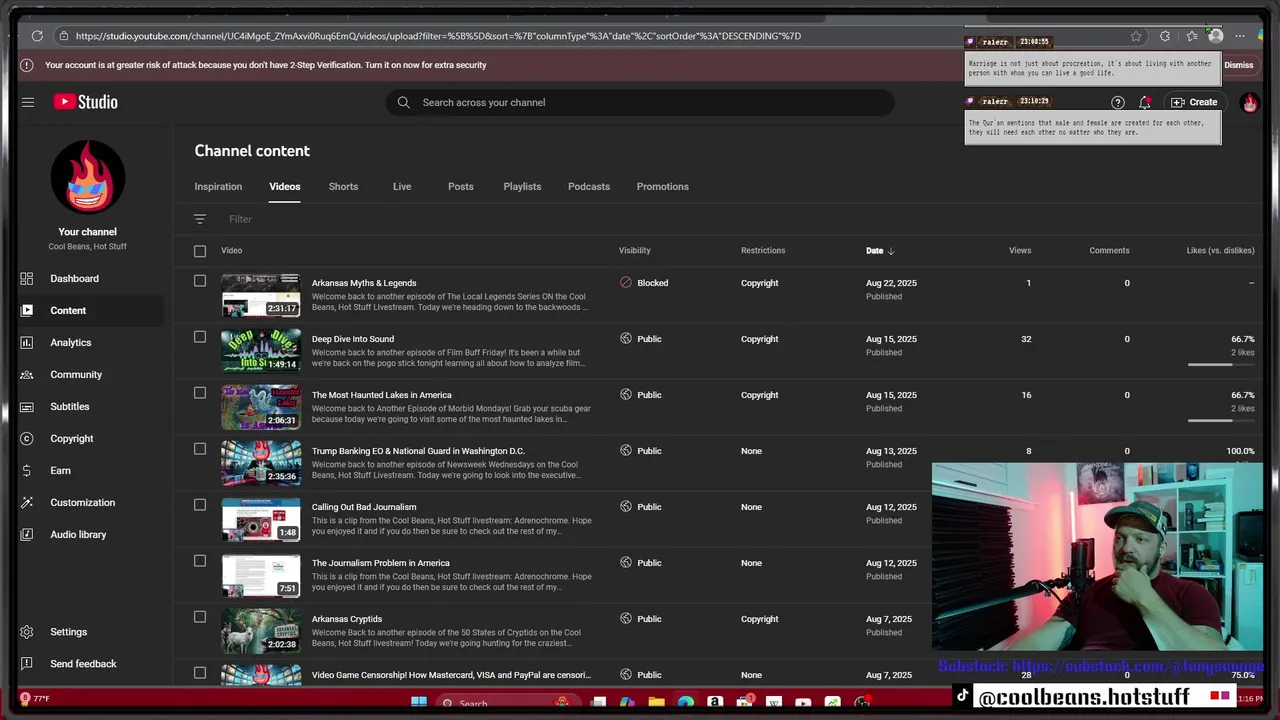The image size is (1280, 720).
Task: Switch to the Inspiration tab
Action: pos(218,186)
